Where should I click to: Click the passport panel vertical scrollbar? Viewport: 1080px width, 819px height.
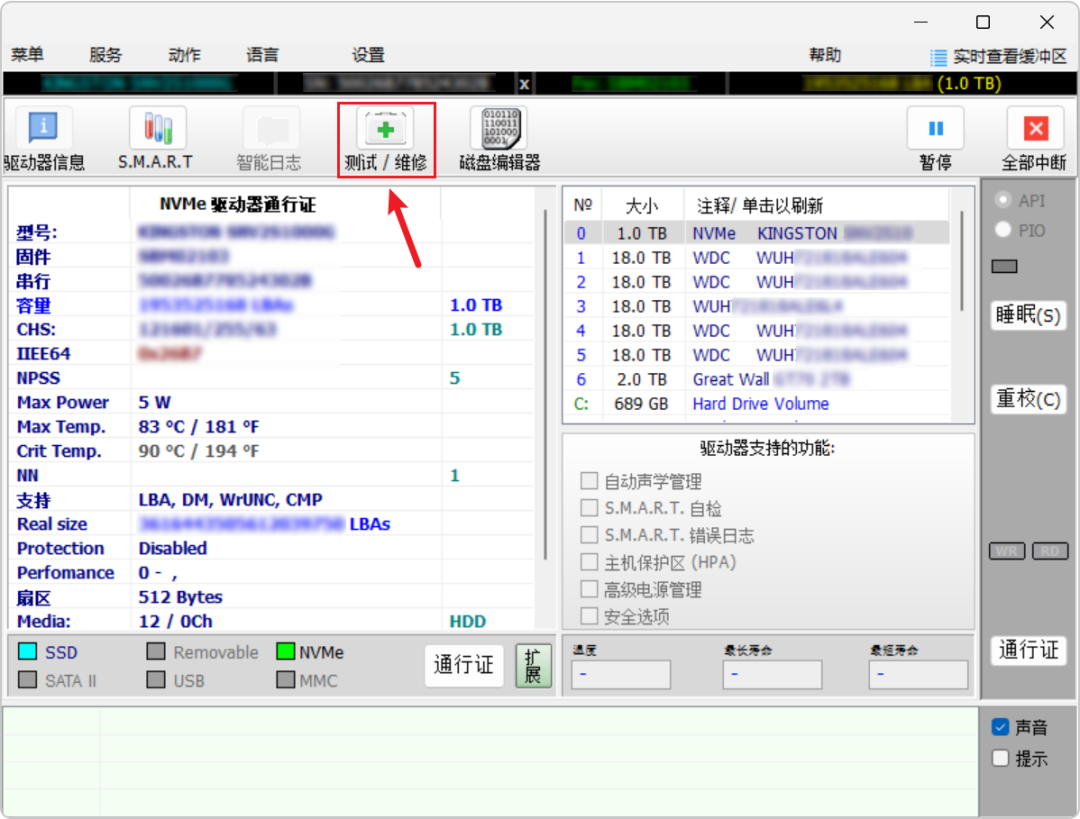coord(545,386)
